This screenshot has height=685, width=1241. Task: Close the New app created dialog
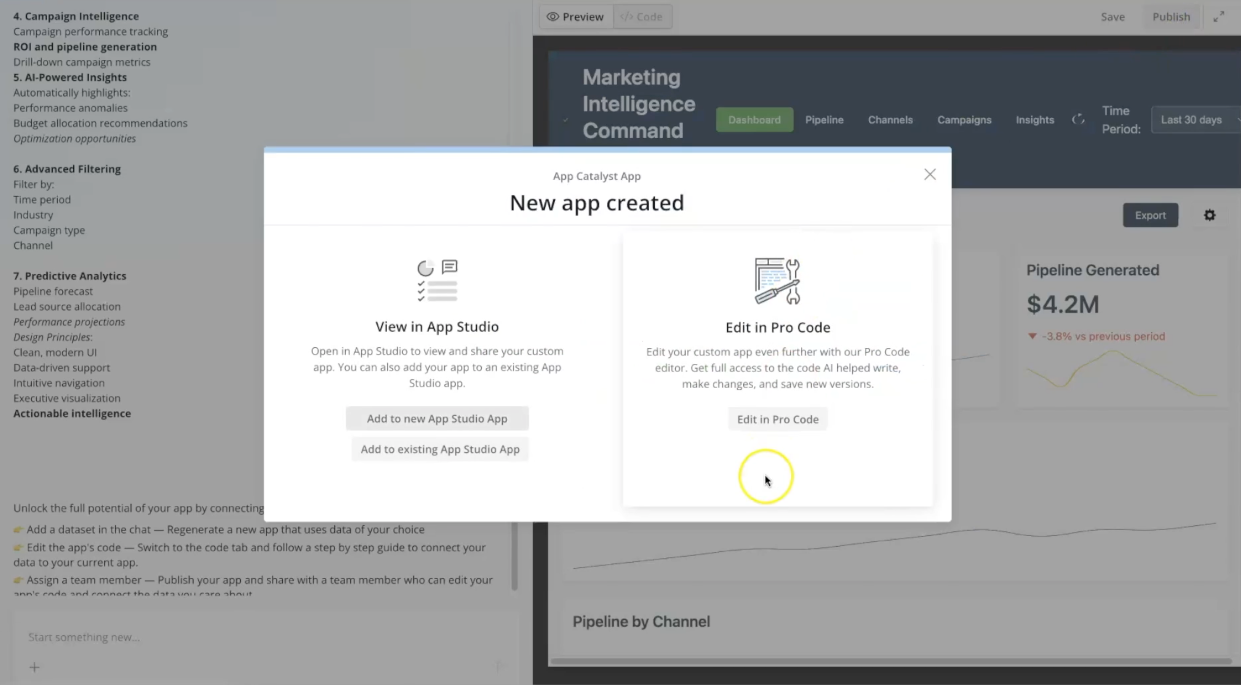point(929,173)
